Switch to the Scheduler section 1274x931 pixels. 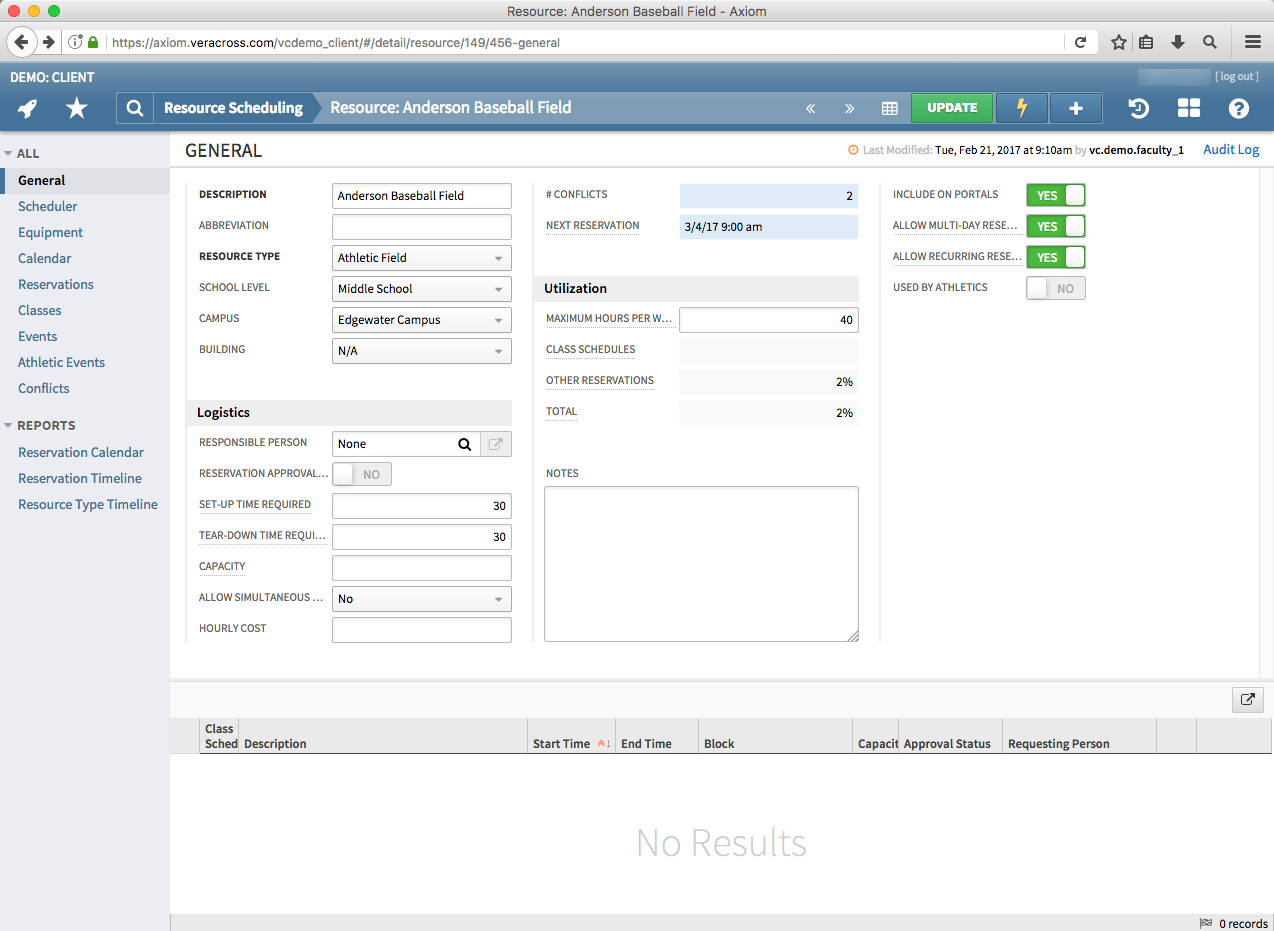click(x=47, y=206)
